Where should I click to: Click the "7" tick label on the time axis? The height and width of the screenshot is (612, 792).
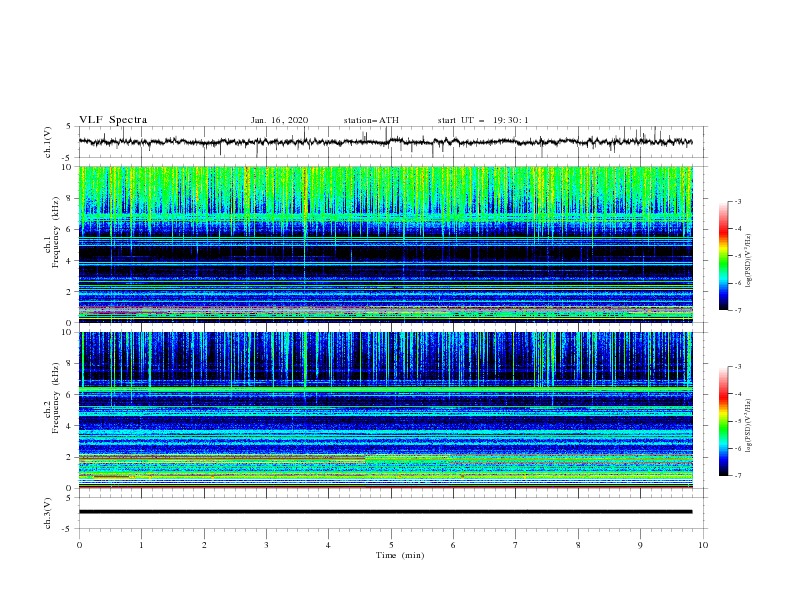[x=516, y=545]
